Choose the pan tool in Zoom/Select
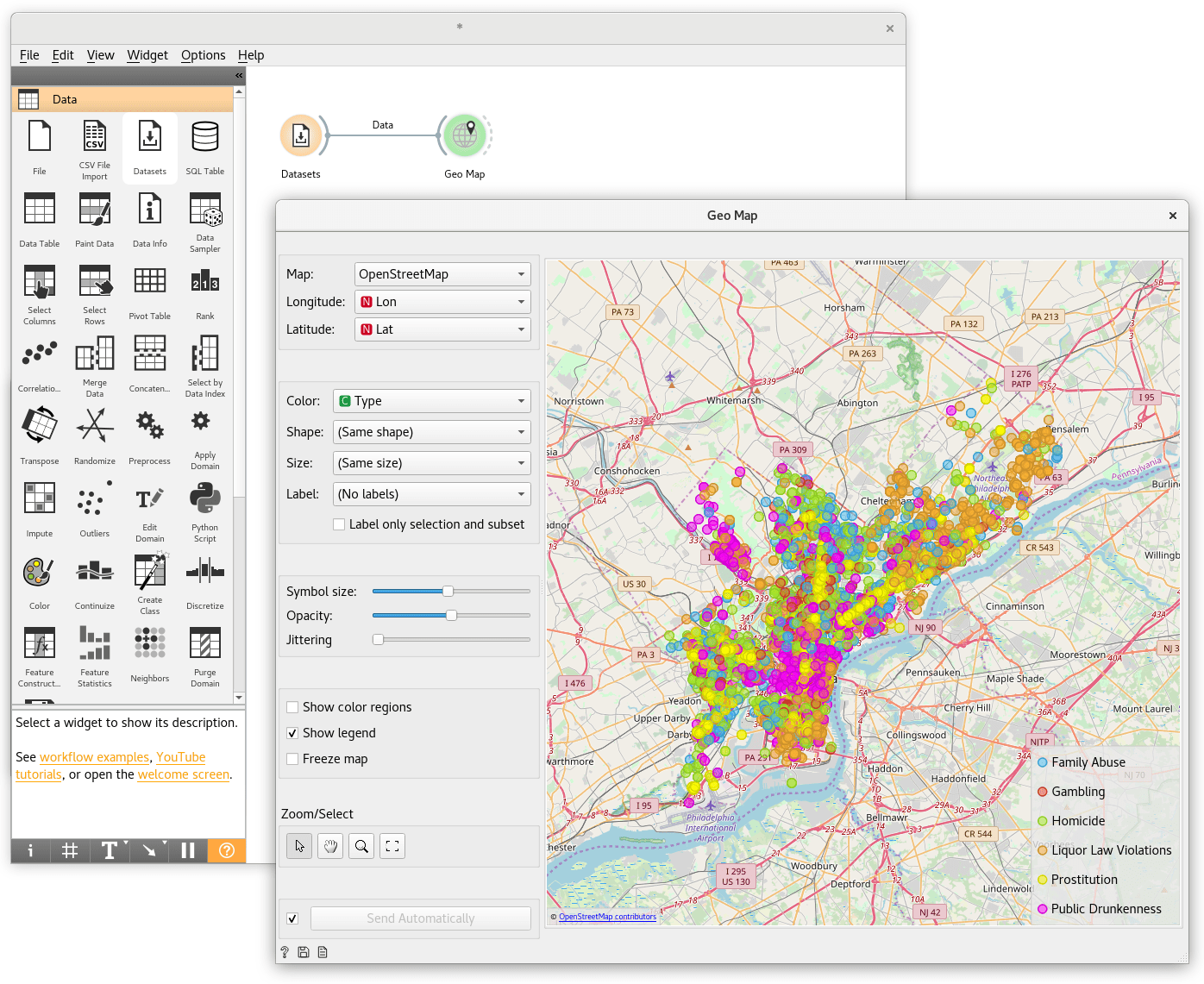Image resolution: width=1204 pixels, height=984 pixels. [330, 846]
